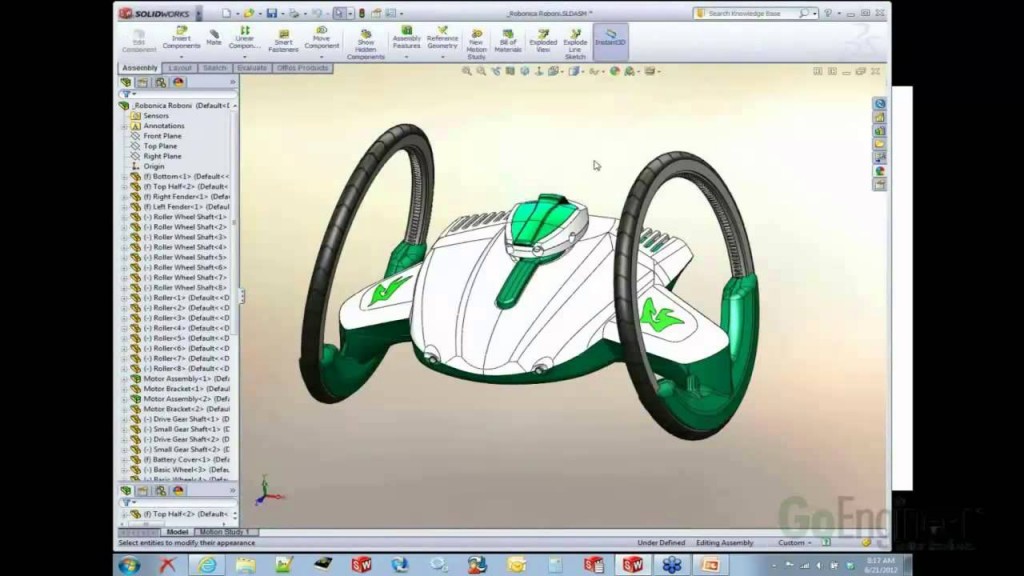Create a Bill of Materials

click(508, 40)
